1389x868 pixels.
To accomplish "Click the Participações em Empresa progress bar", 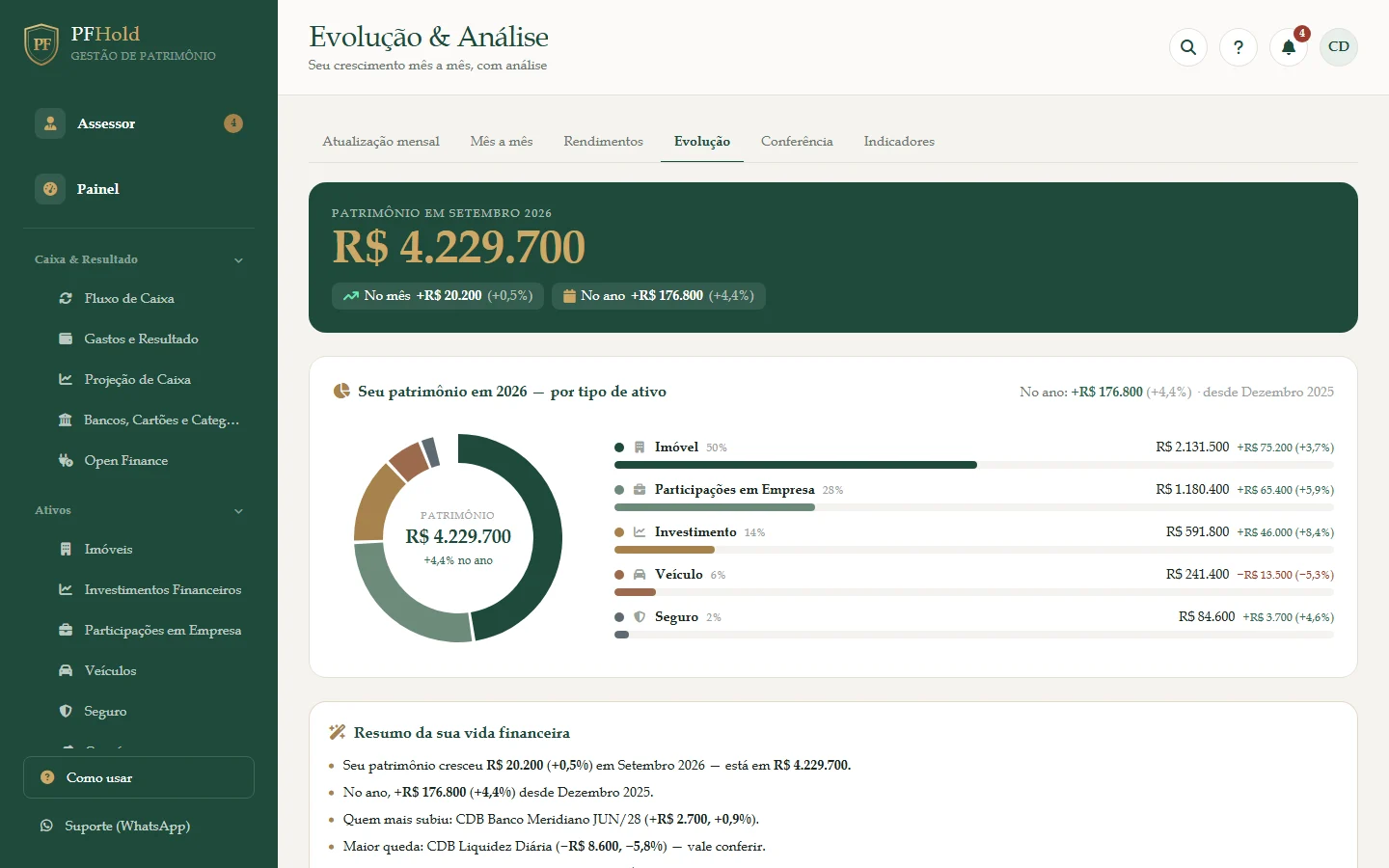I will pyautogui.click(x=974, y=507).
